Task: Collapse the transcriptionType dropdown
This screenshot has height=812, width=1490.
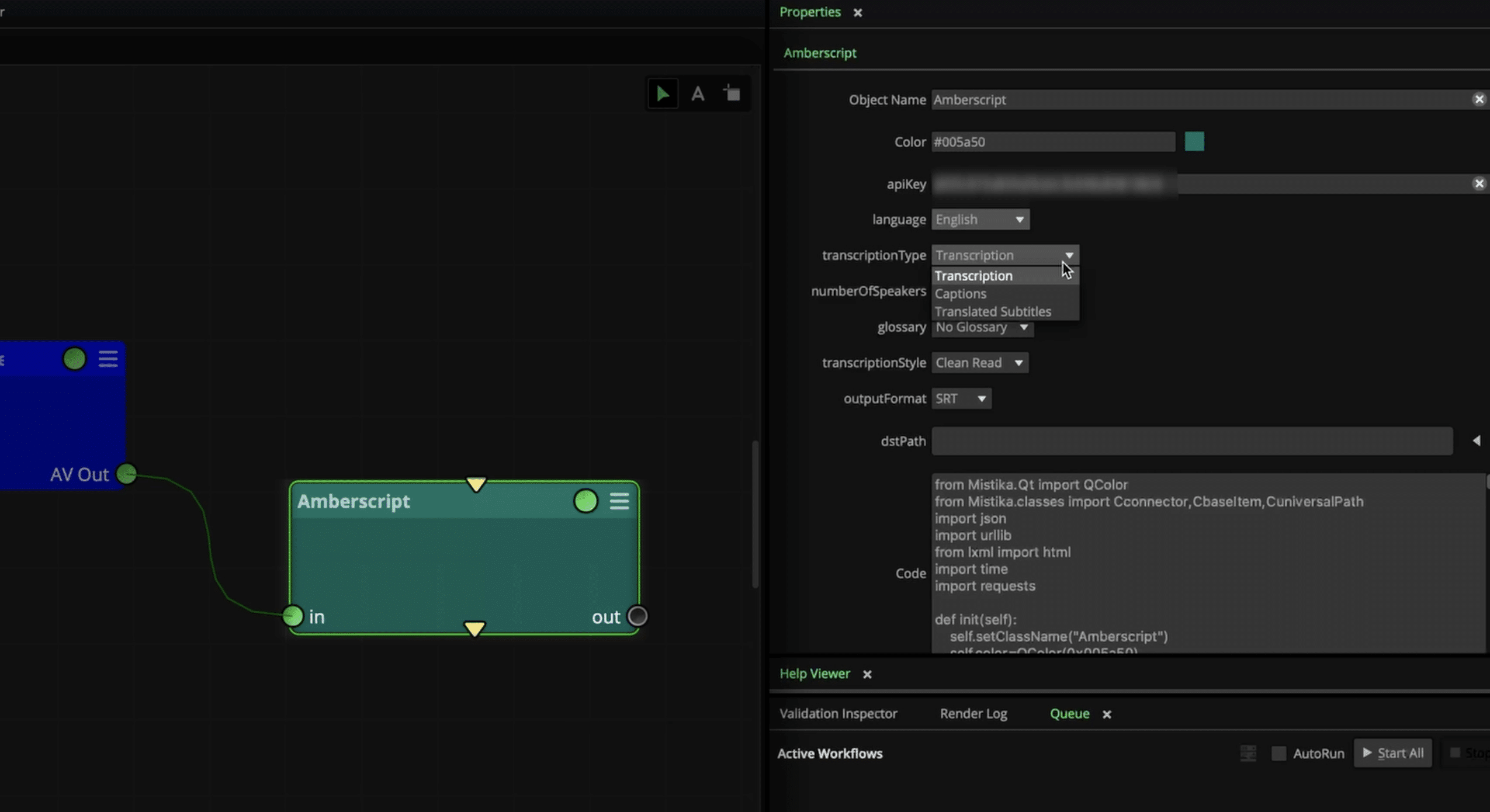Action: point(1005,255)
